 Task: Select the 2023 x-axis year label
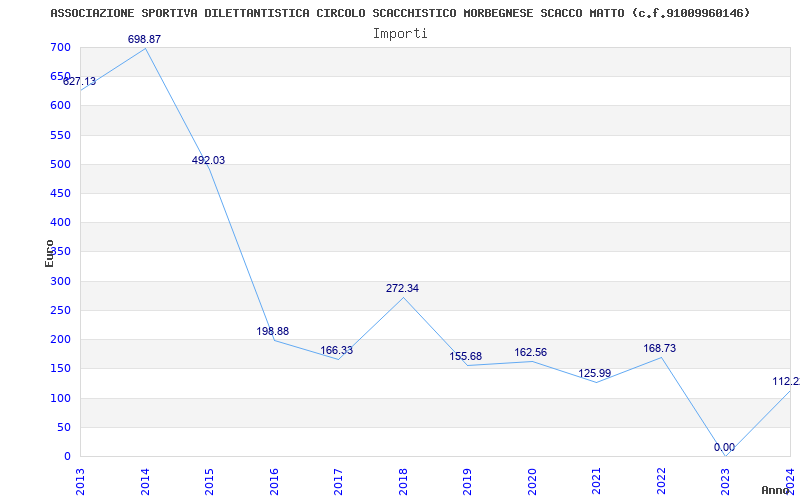tap(726, 481)
